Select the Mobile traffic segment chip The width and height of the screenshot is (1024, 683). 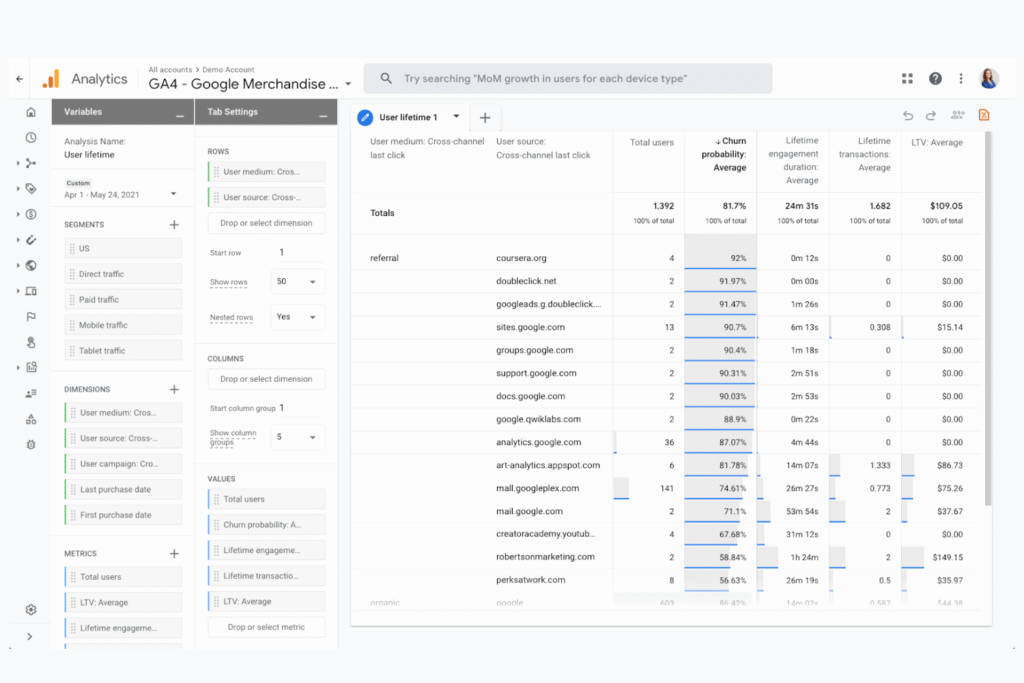pyautogui.click(x=123, y=325)
